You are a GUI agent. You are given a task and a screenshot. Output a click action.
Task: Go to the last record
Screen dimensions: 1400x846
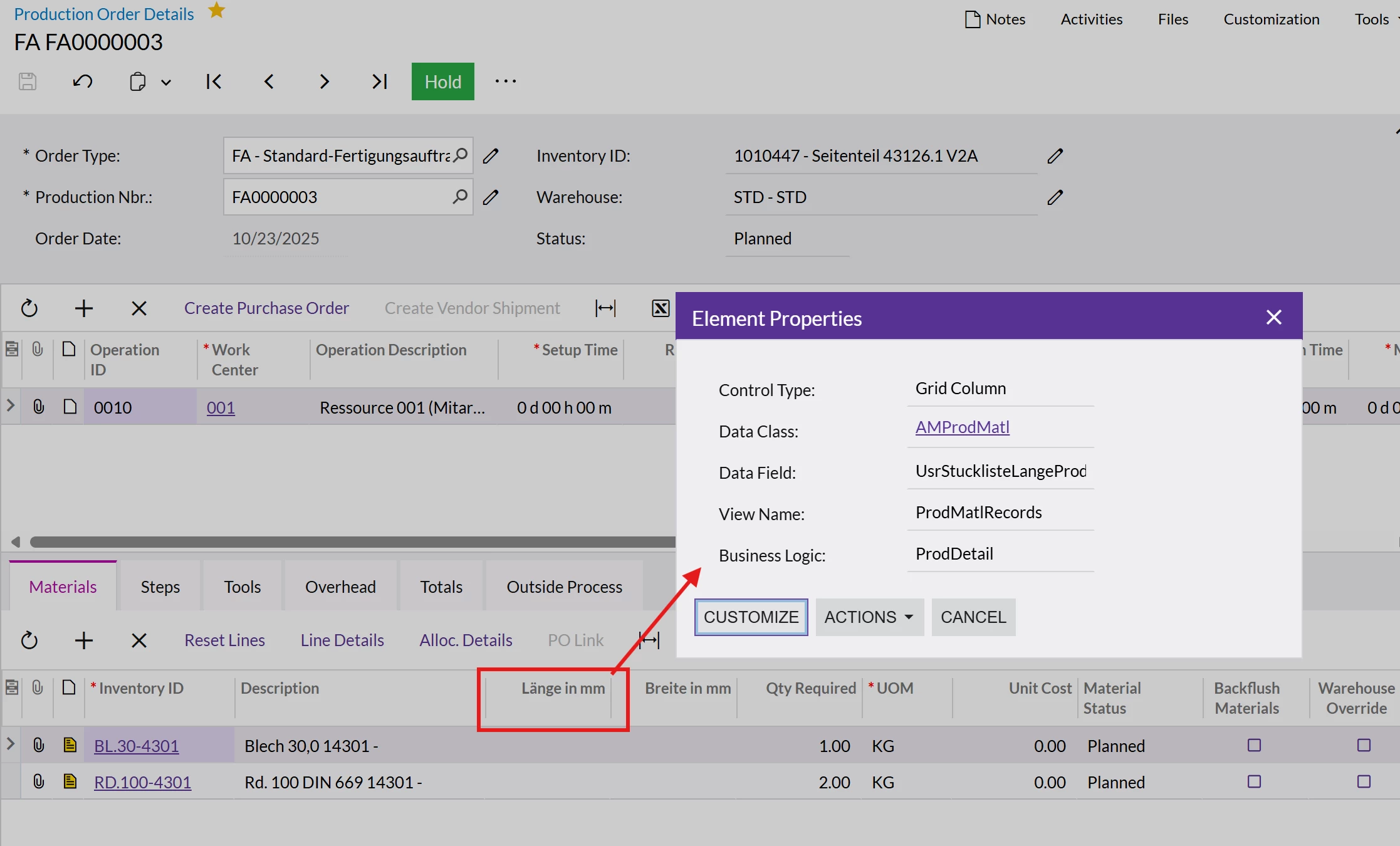pos(379,81)
